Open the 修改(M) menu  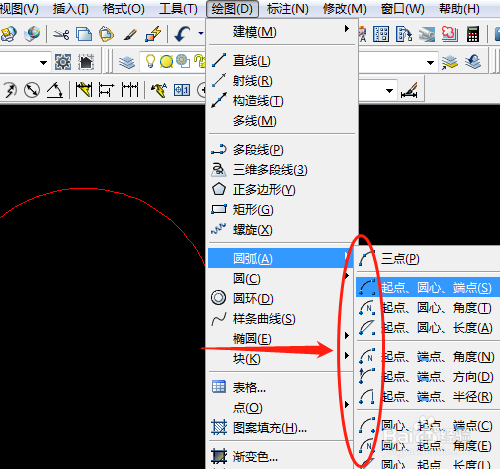[345, 9]
